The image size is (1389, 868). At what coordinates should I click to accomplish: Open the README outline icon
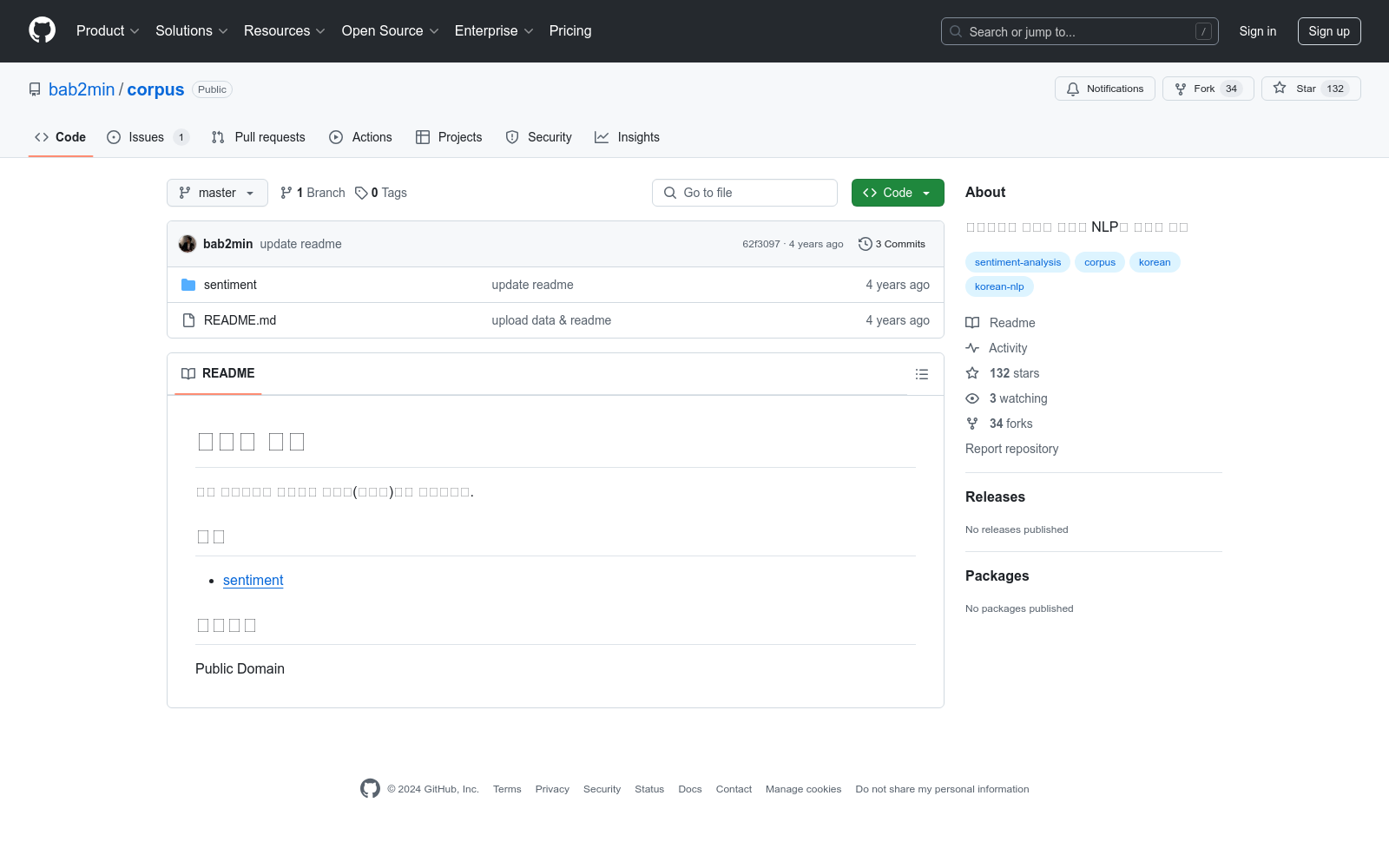922,374
